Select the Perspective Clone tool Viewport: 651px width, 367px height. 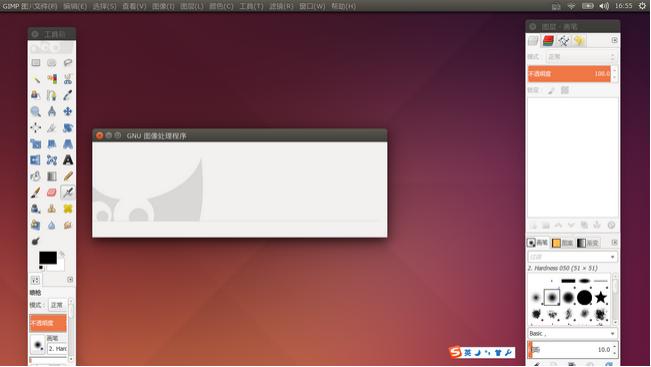36,225
